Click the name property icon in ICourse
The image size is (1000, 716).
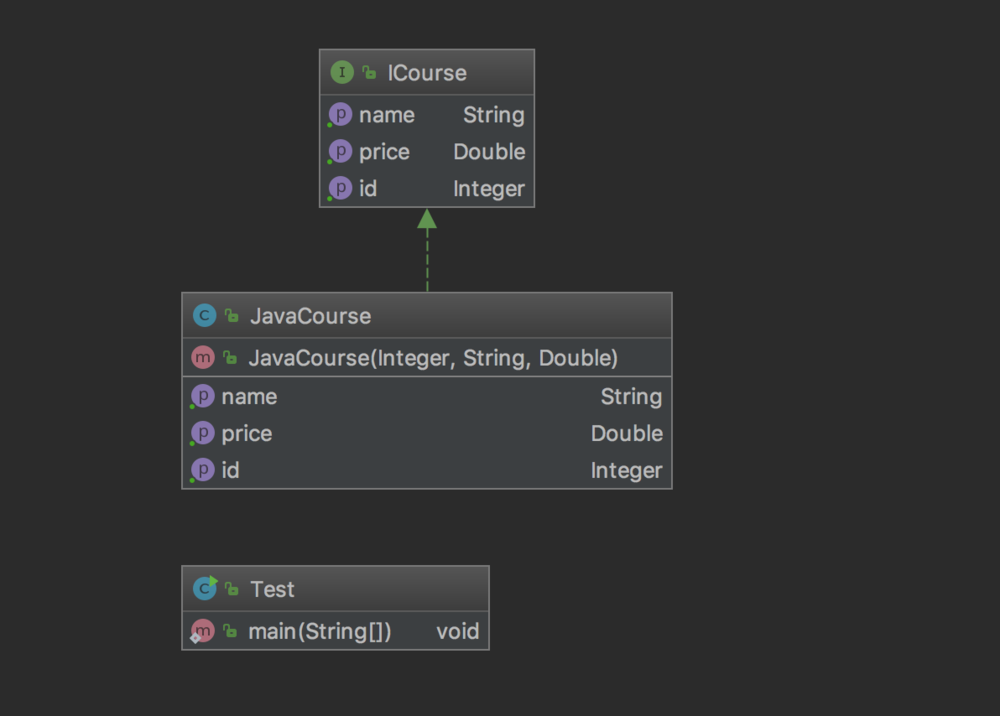tap(340, 115)
